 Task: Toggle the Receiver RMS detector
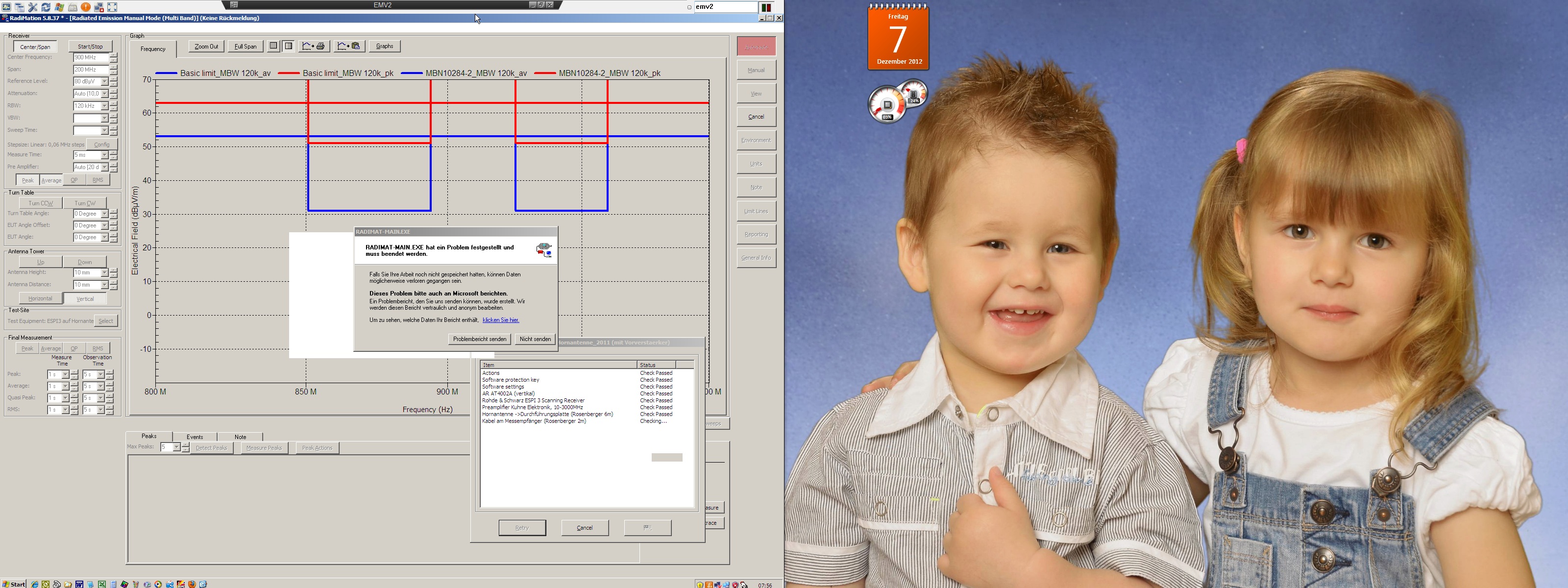point(98,180)
